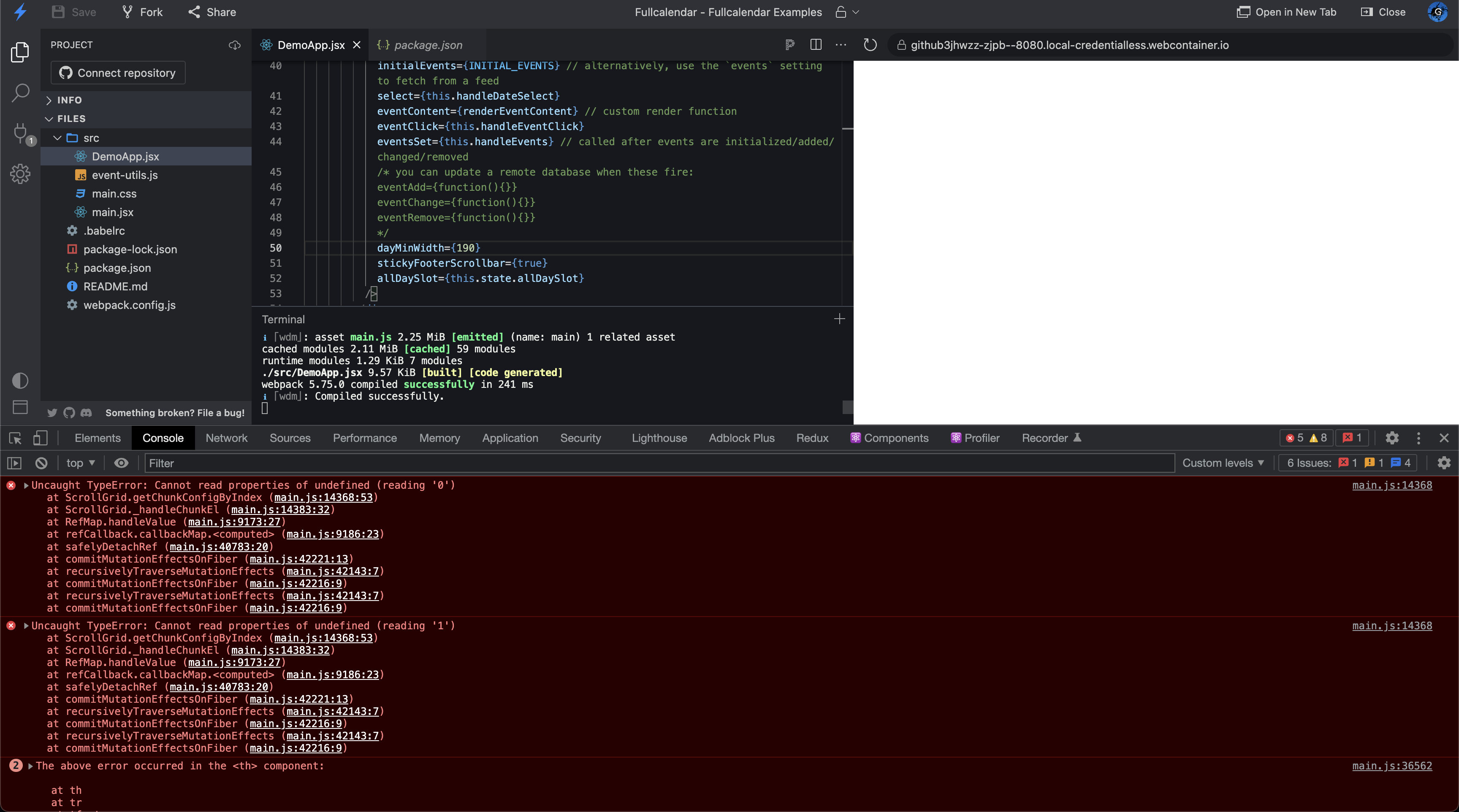Screen dimensions: 1459x812
Task: Create a live expression with eye icon
Action: click(x=121, y=463)
